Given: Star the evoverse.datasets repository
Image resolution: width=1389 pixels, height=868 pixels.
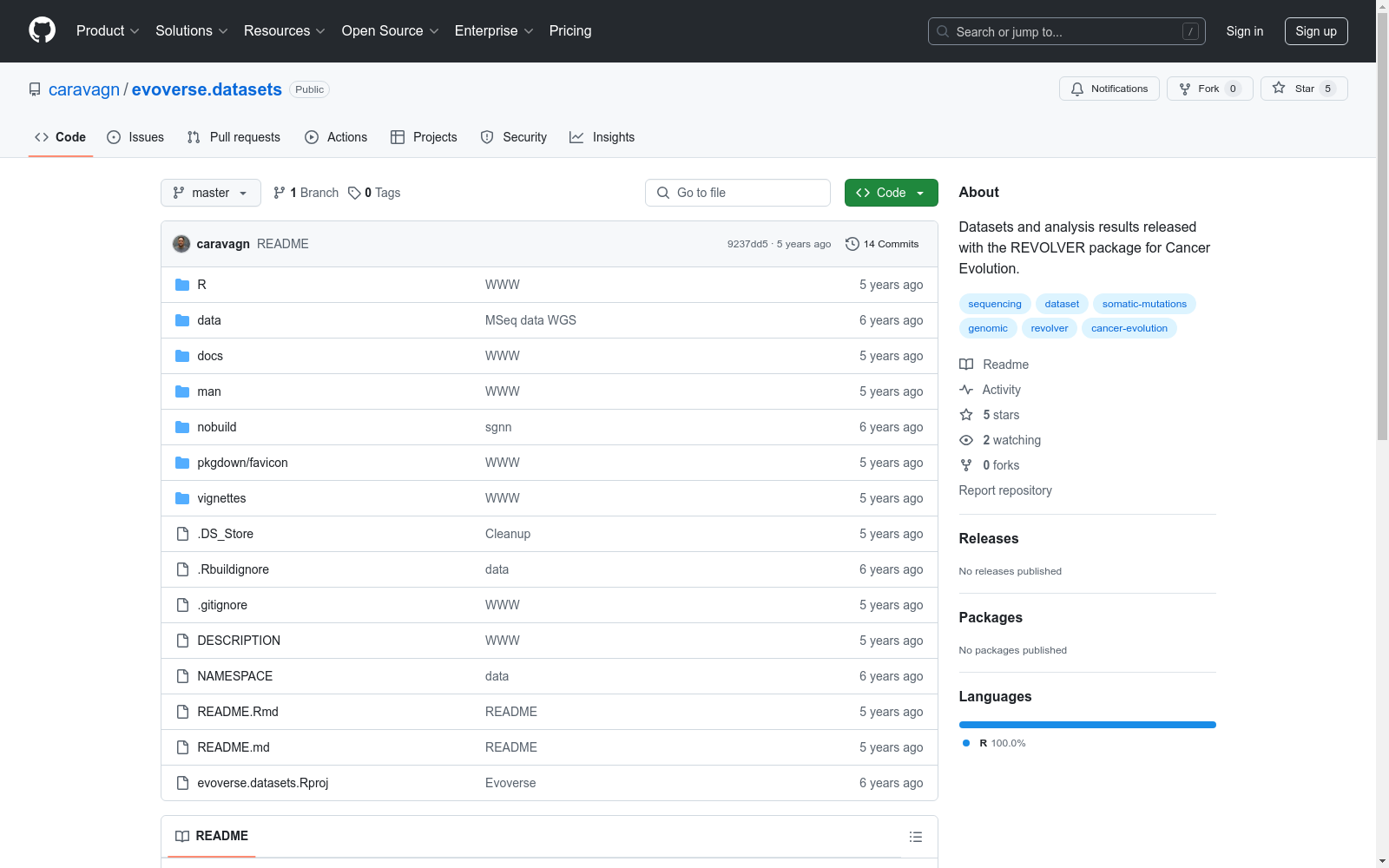Looking at the screenshot, I should pos(1304,89).
